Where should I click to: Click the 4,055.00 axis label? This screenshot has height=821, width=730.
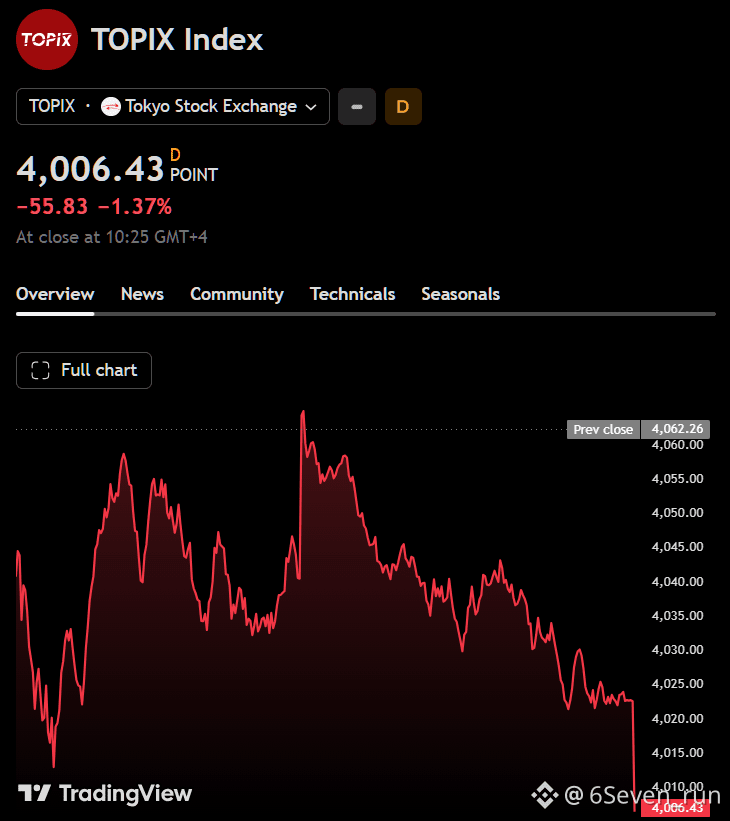pos(677,479)
